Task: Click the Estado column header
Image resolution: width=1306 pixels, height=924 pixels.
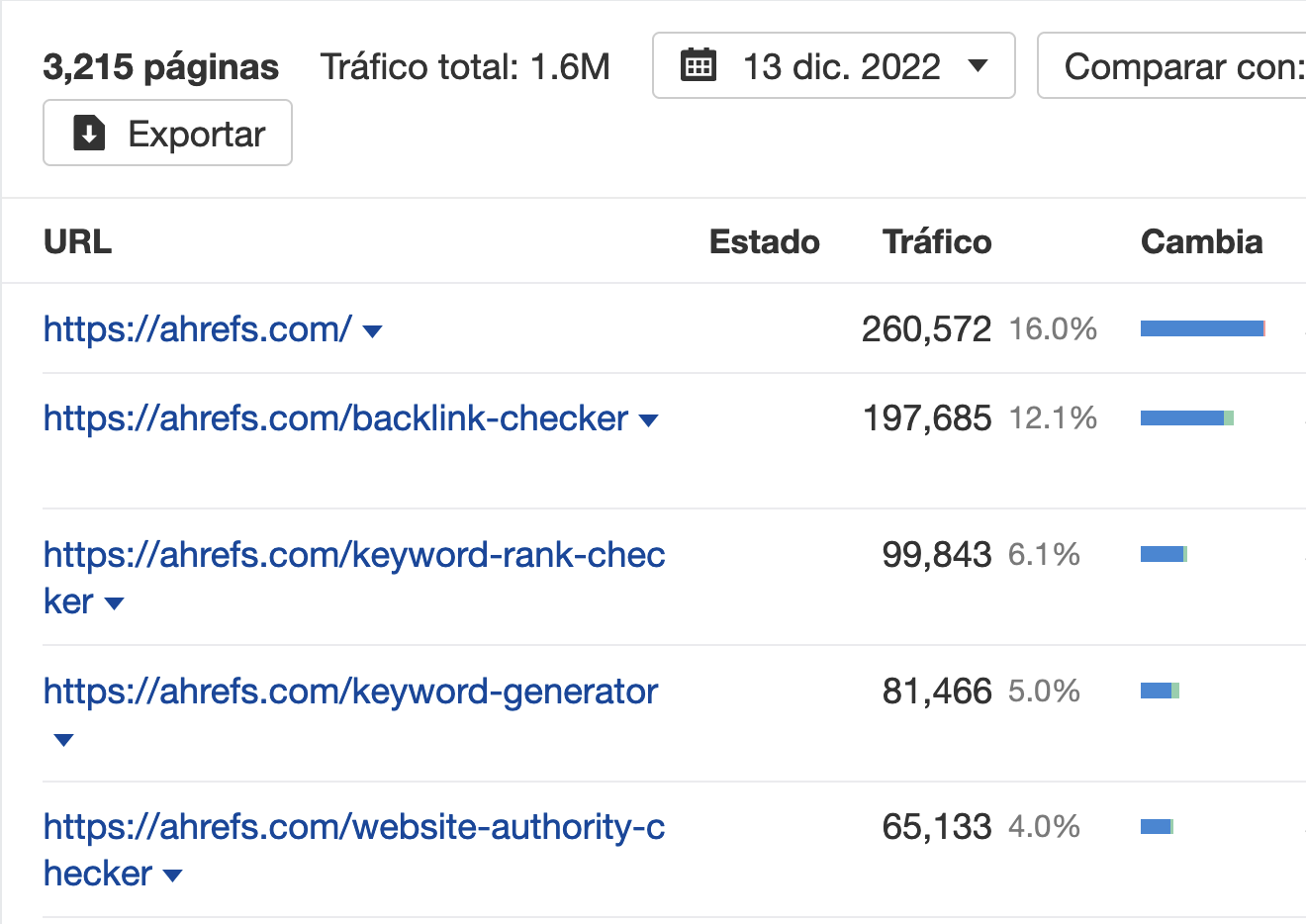Action: [x=764, y=242]
